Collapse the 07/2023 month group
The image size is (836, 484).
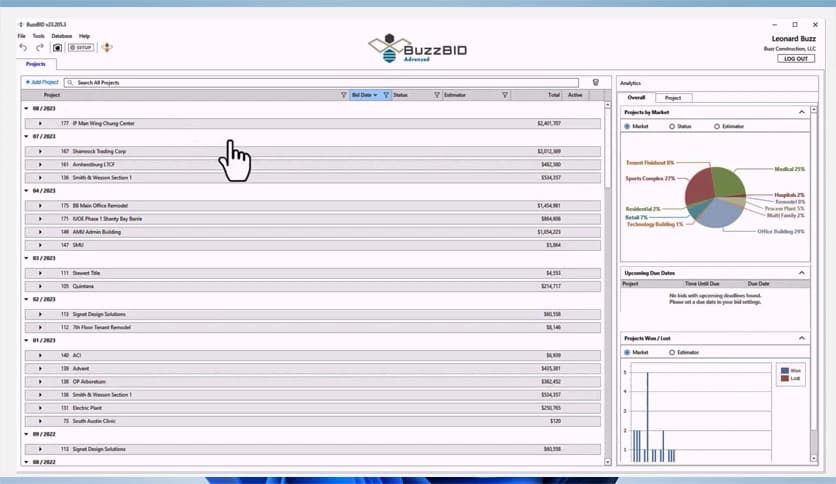26,136
